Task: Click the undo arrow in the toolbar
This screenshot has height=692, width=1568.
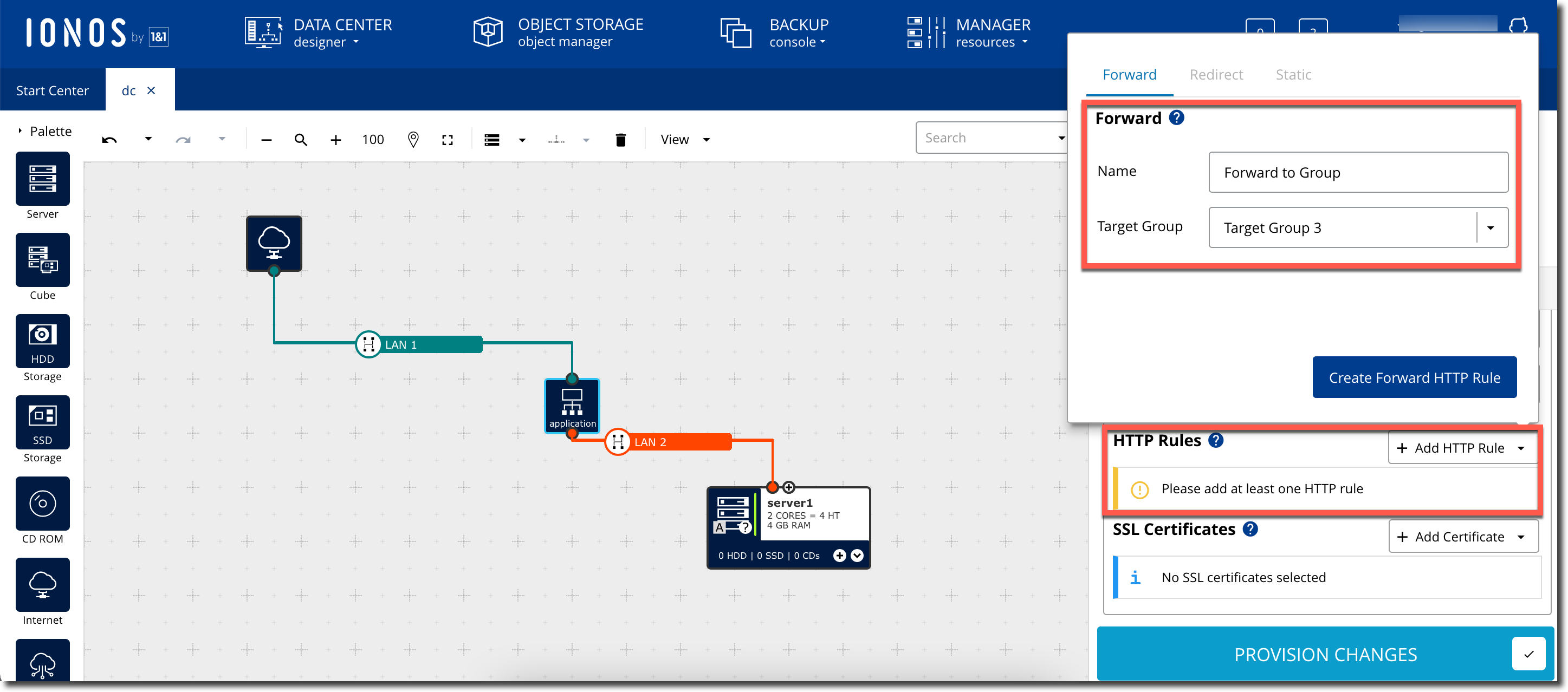Action: [x=109, y=140]
